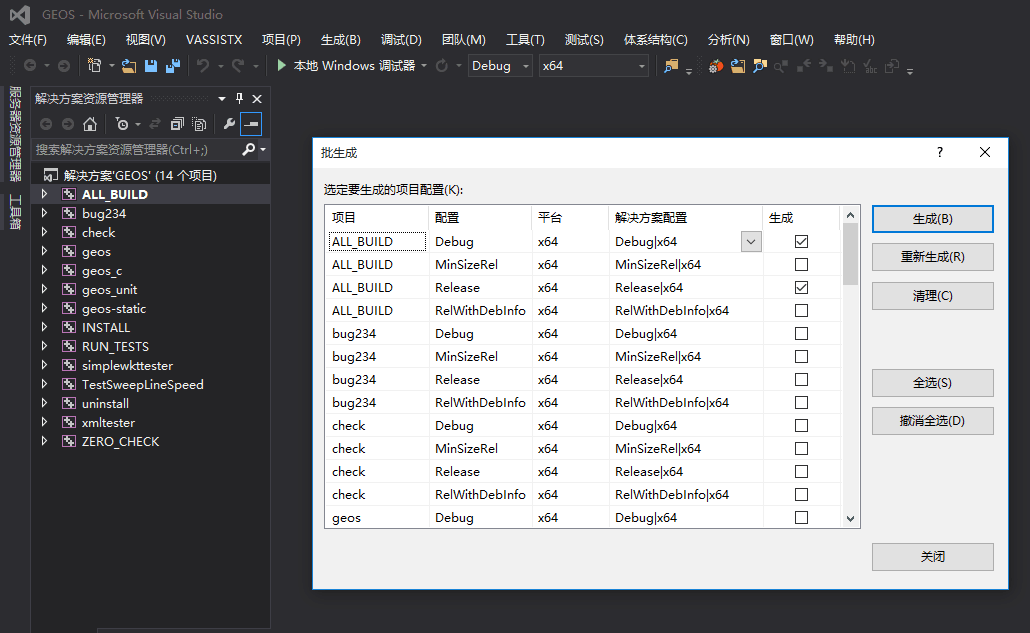Click the ALL_BUILD project icon in tree
The image size is (1030, 633).
(x=69, y=194)
